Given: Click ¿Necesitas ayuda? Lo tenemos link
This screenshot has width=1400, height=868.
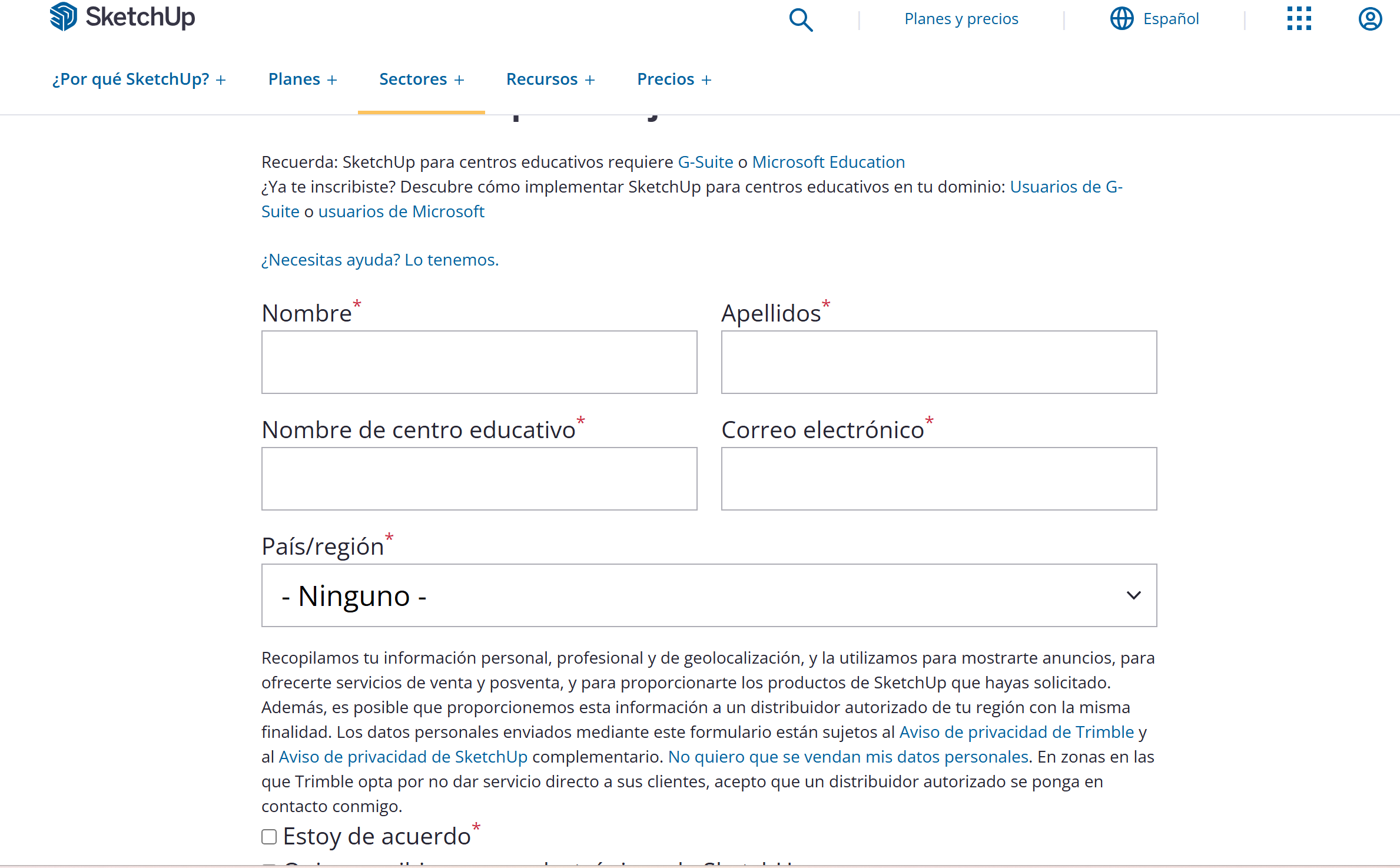Looking at the screenshot, I should tap(380, 260).
